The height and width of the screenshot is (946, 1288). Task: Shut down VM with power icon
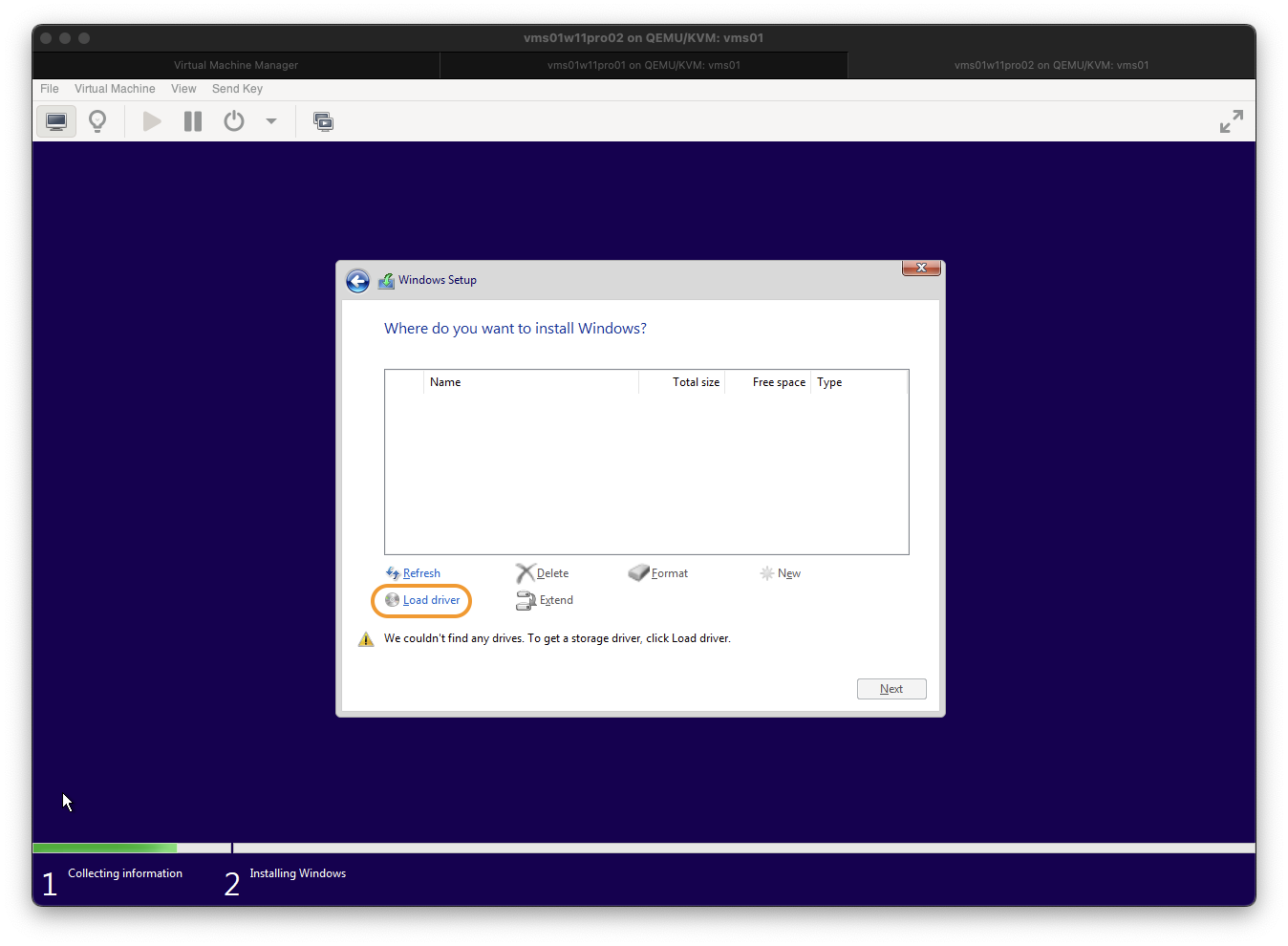(234, 121)
